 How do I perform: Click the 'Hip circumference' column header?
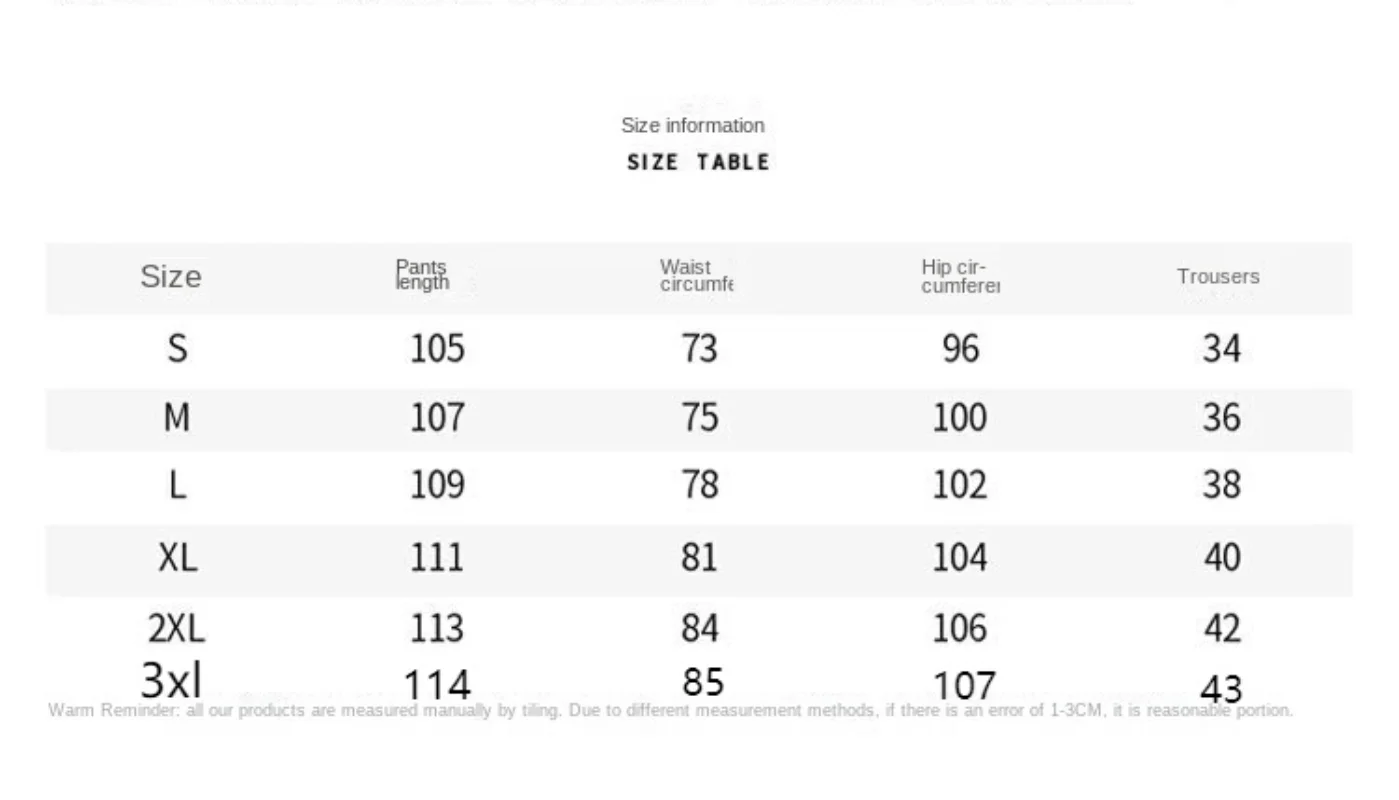(960, 276)
